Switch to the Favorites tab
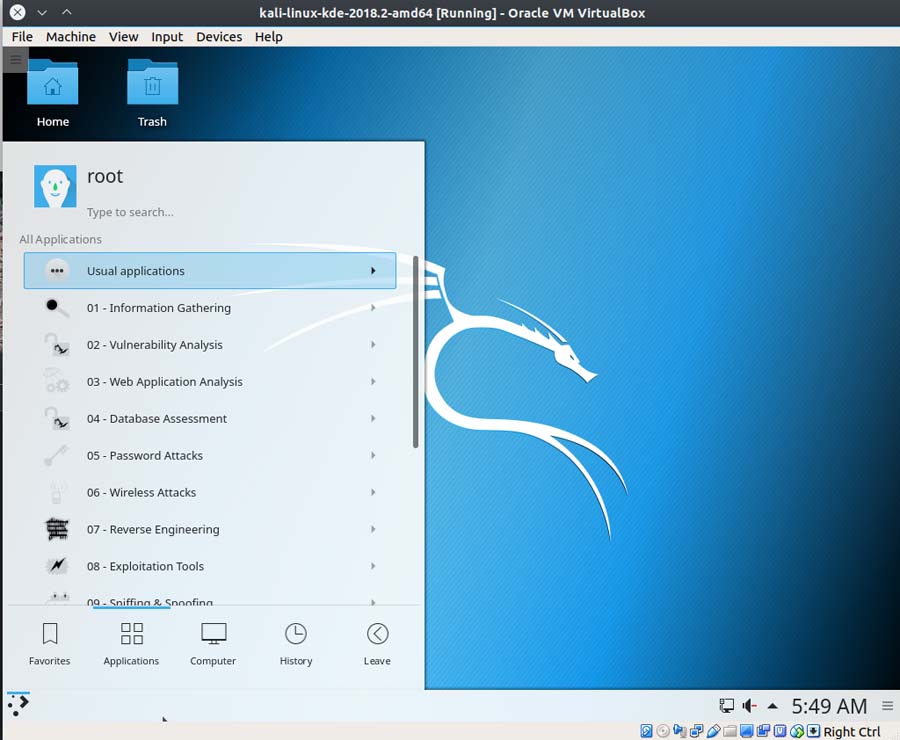The height and width of the screenshot is (740, 900). click(x=50, y=643)
